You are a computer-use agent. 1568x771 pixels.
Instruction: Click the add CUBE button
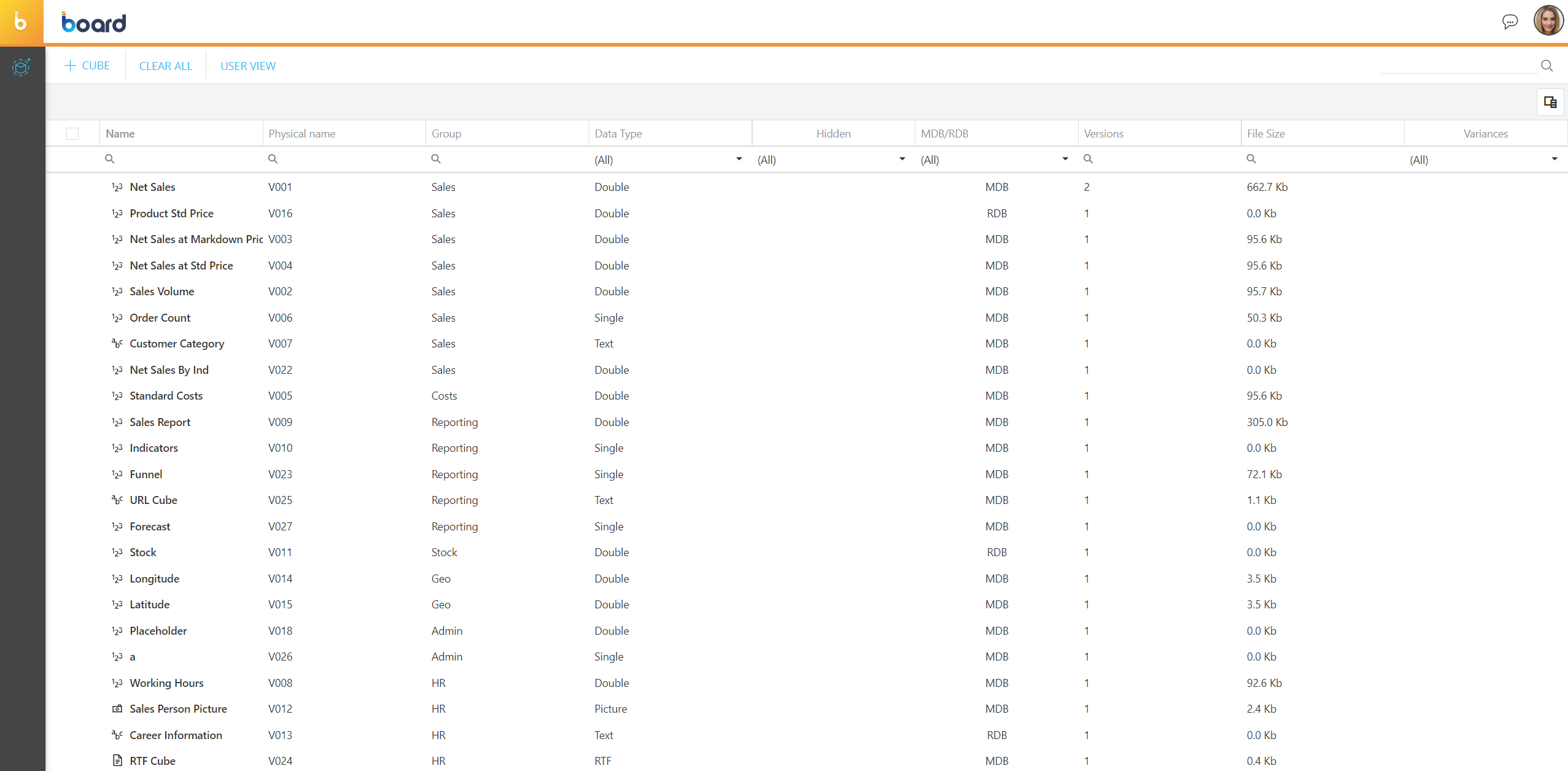[87, 66]
